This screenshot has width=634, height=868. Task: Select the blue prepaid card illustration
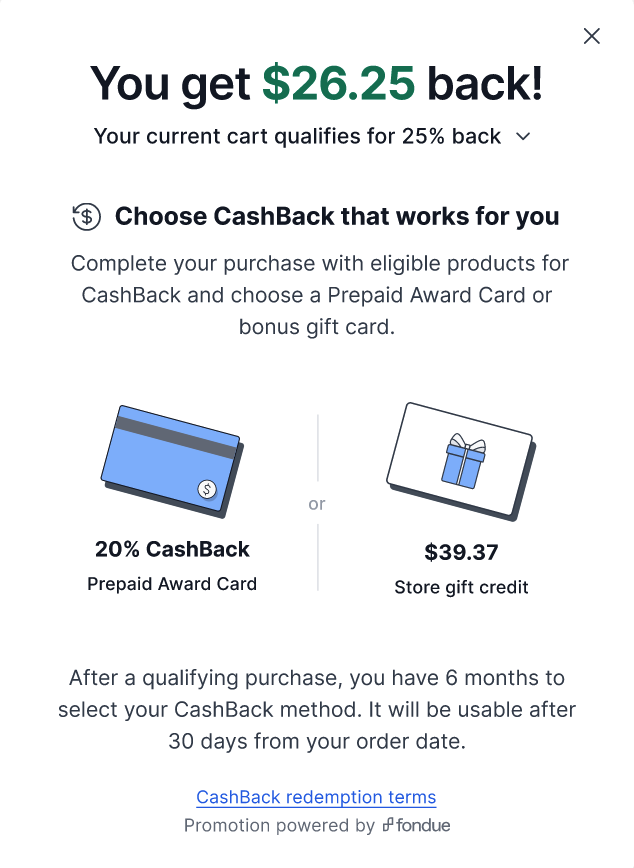173,461
